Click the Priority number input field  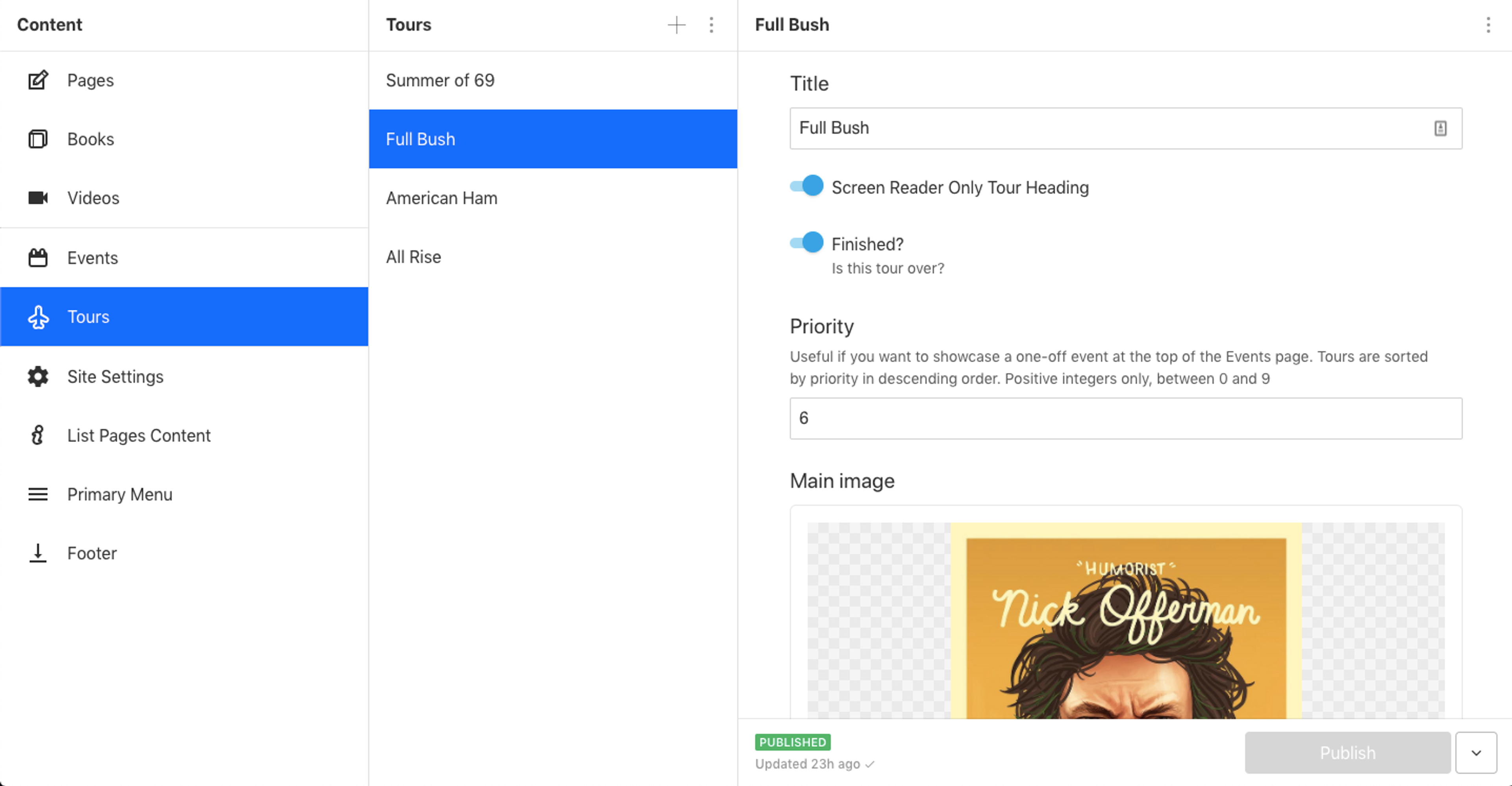click(1125, 418)
